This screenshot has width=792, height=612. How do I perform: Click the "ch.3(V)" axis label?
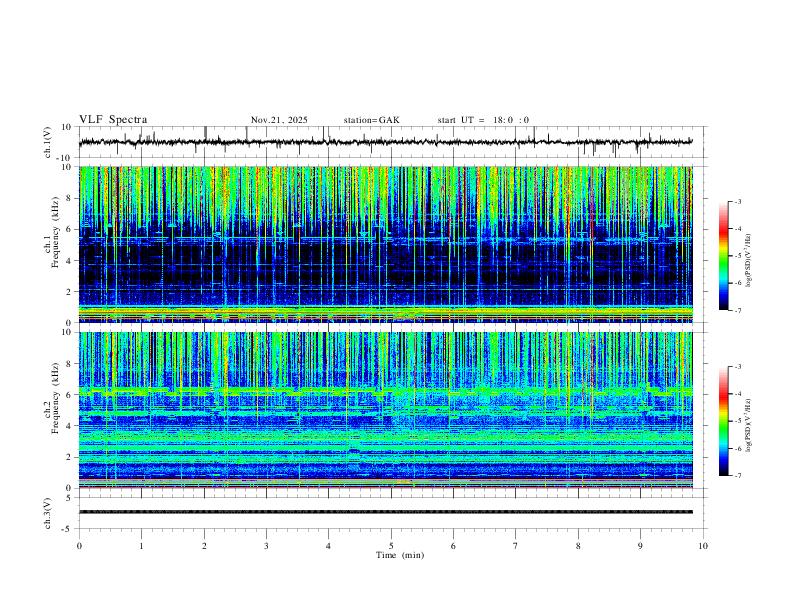48,514
